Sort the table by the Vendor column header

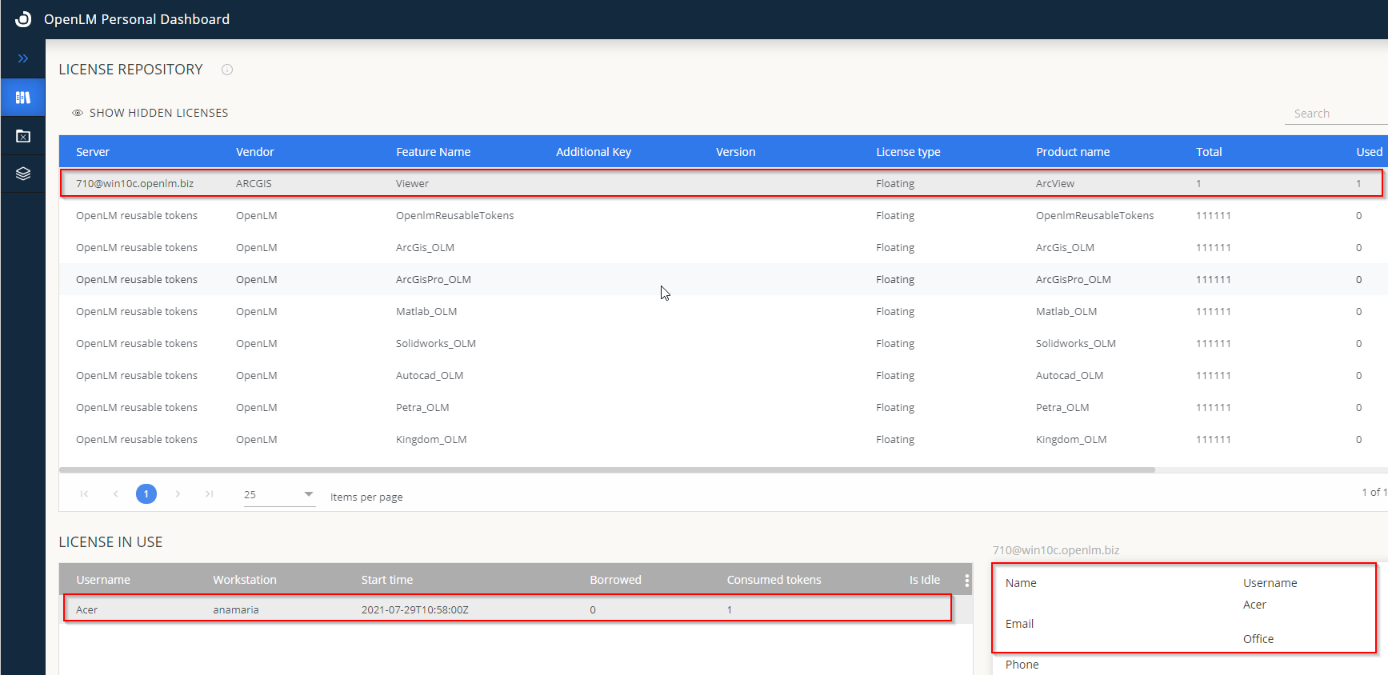coord(255,151)
